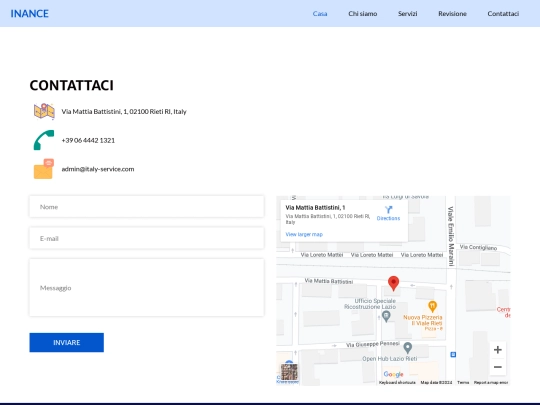Viewport: 540px width, 405px height.
Task: Click the Directions icon in the map card
Action: (x=388, y=210)
